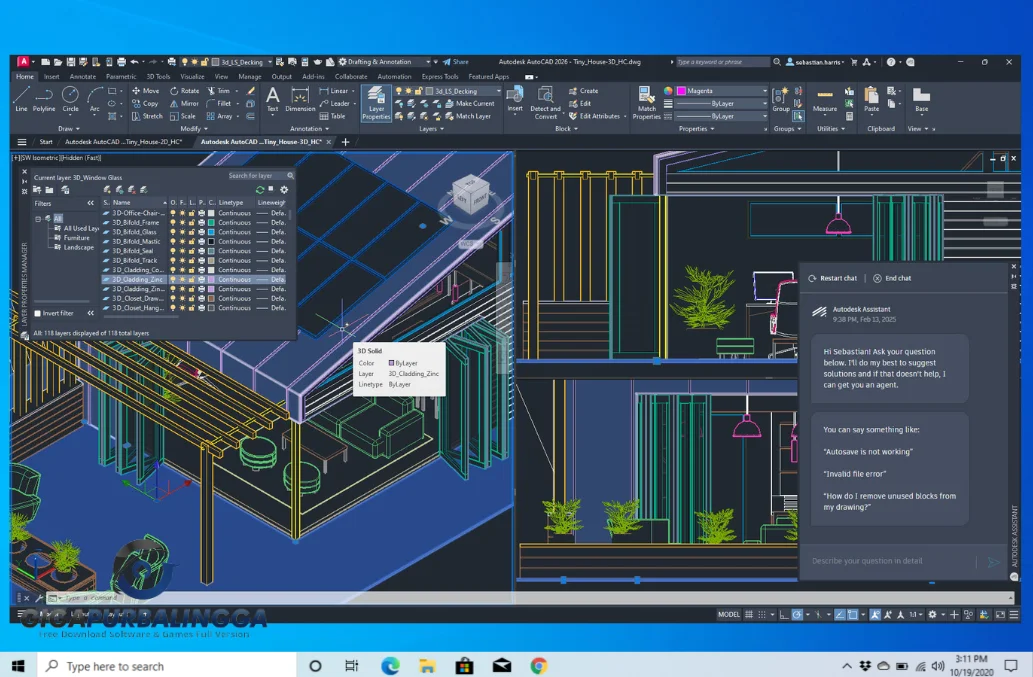
Task: Select the Polyline tool
Action: coord(44,99)
